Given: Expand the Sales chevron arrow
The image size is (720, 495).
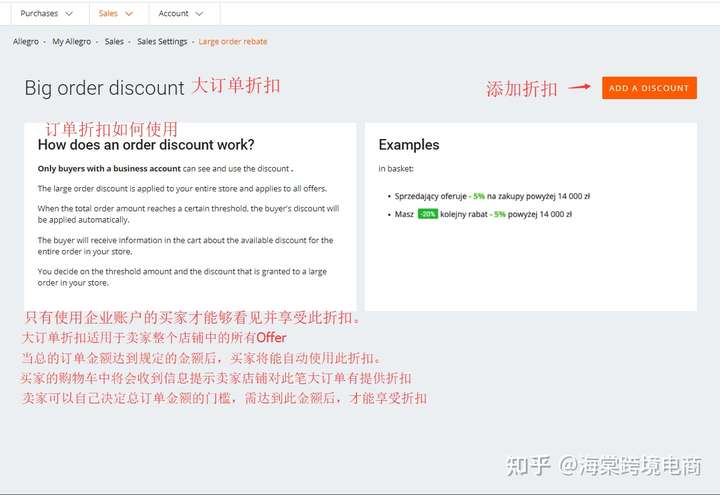Looking at the screenshot, I should pos(129,14).
